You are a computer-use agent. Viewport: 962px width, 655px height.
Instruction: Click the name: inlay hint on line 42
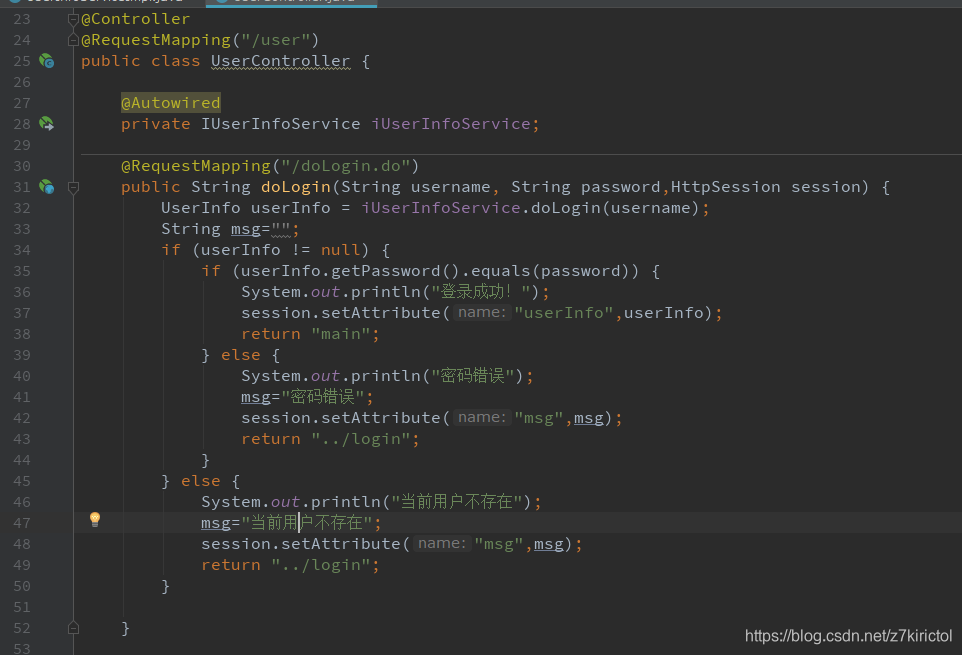tap(482, 418)
